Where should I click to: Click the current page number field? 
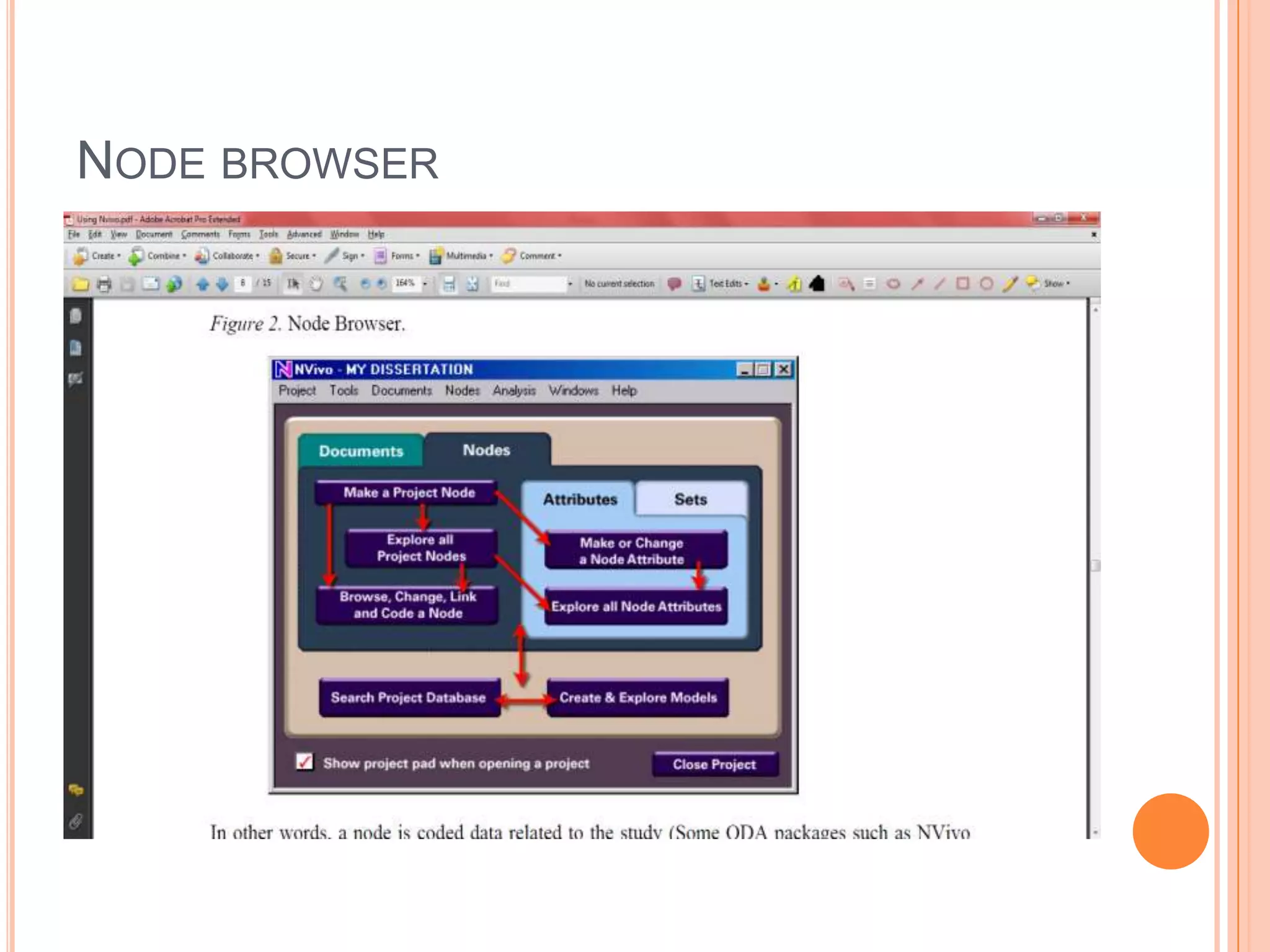click(x=243, y=283)
